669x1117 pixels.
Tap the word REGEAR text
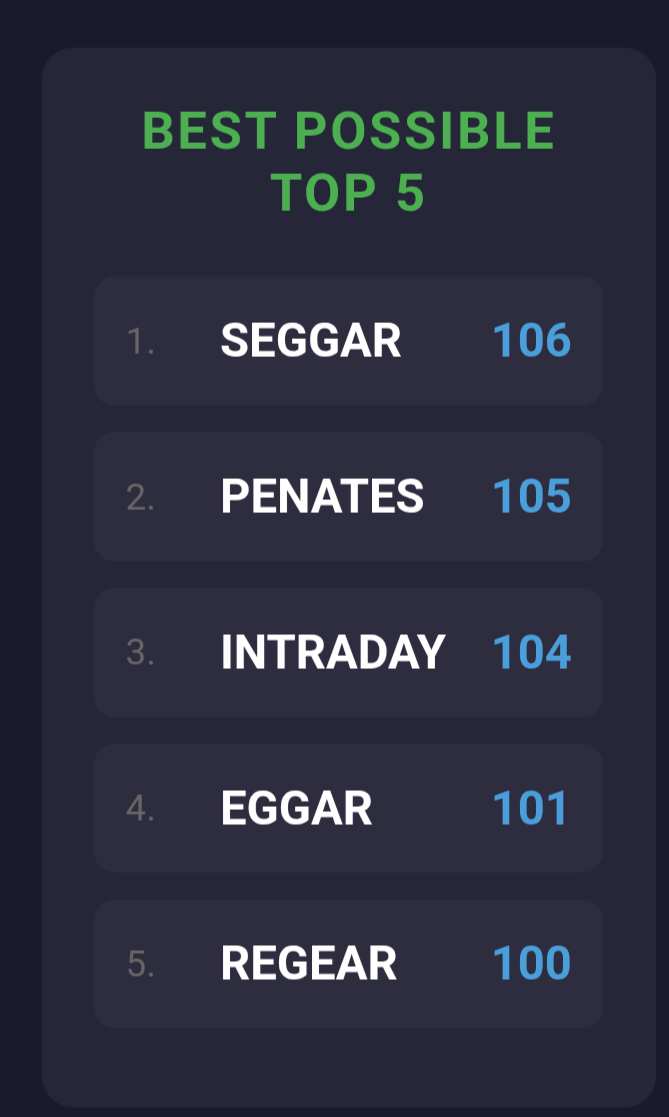pos(308,963)
